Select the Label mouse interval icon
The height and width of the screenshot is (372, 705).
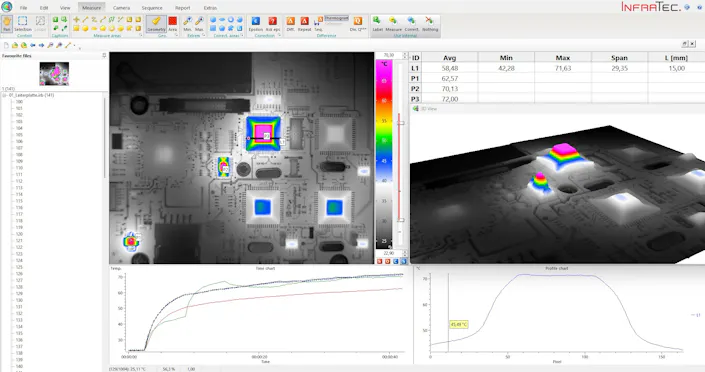point(377,24)
